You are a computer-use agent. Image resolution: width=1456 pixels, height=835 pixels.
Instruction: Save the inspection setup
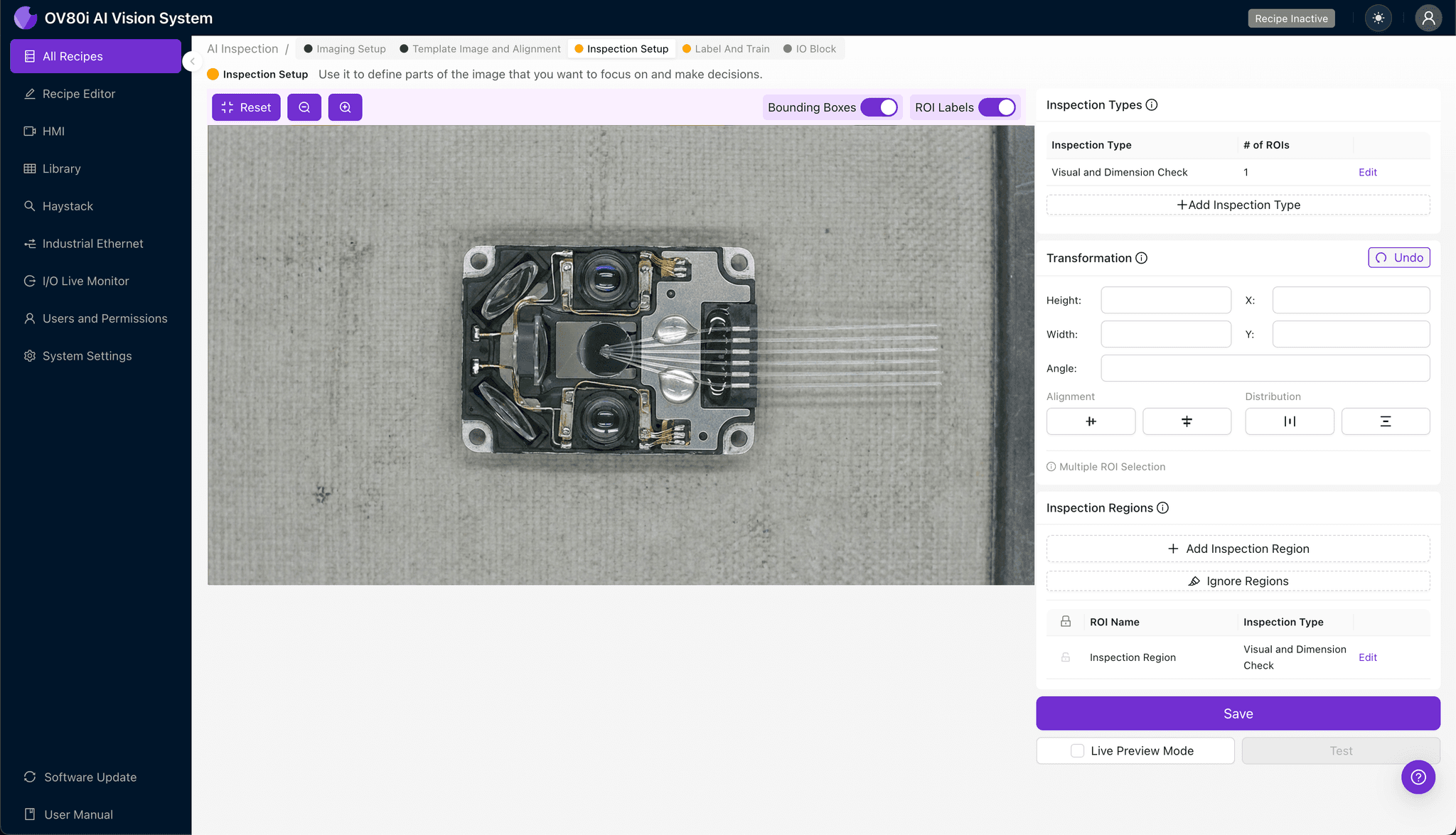point(1238,713)
